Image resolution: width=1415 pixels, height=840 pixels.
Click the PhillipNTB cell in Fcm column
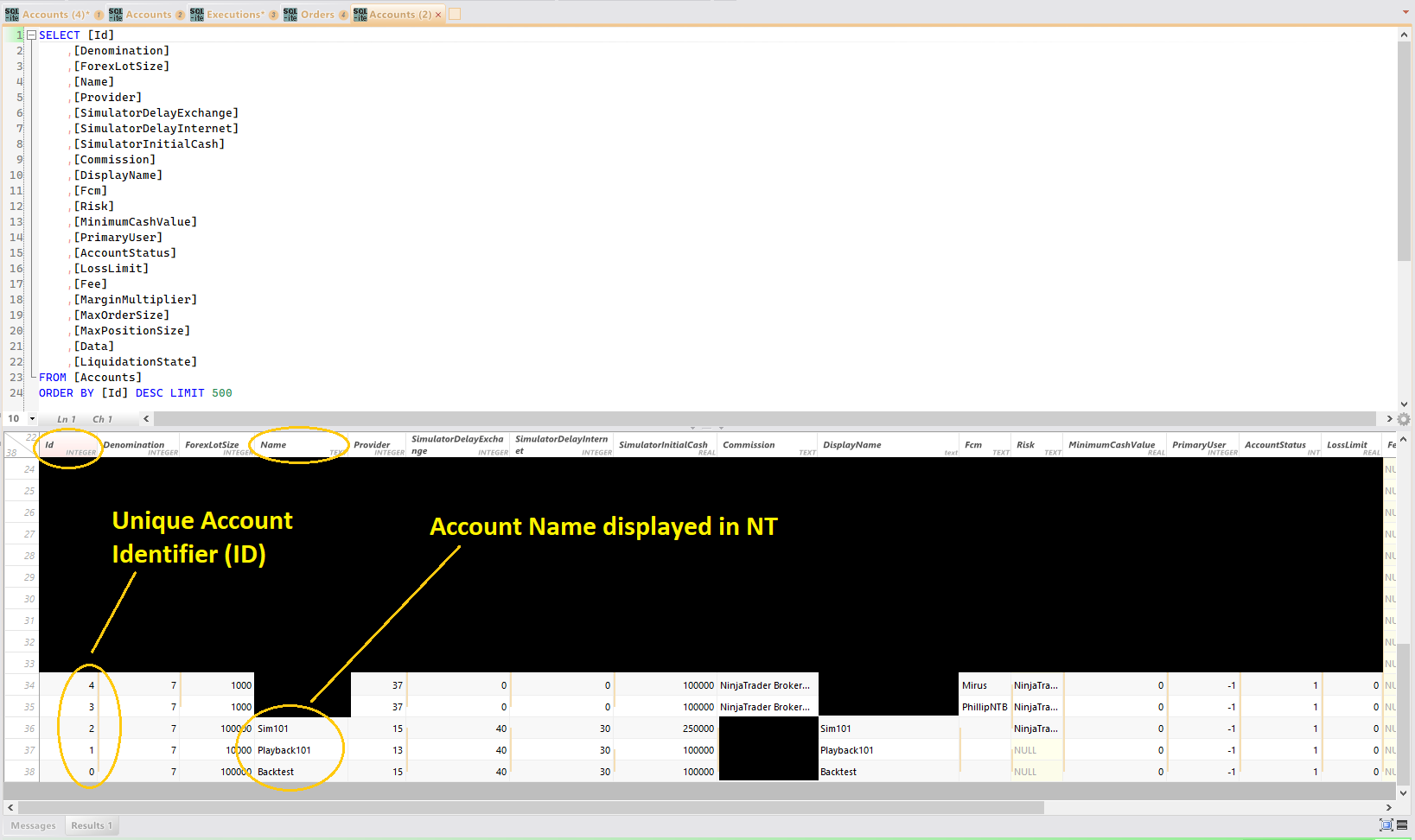986,707
